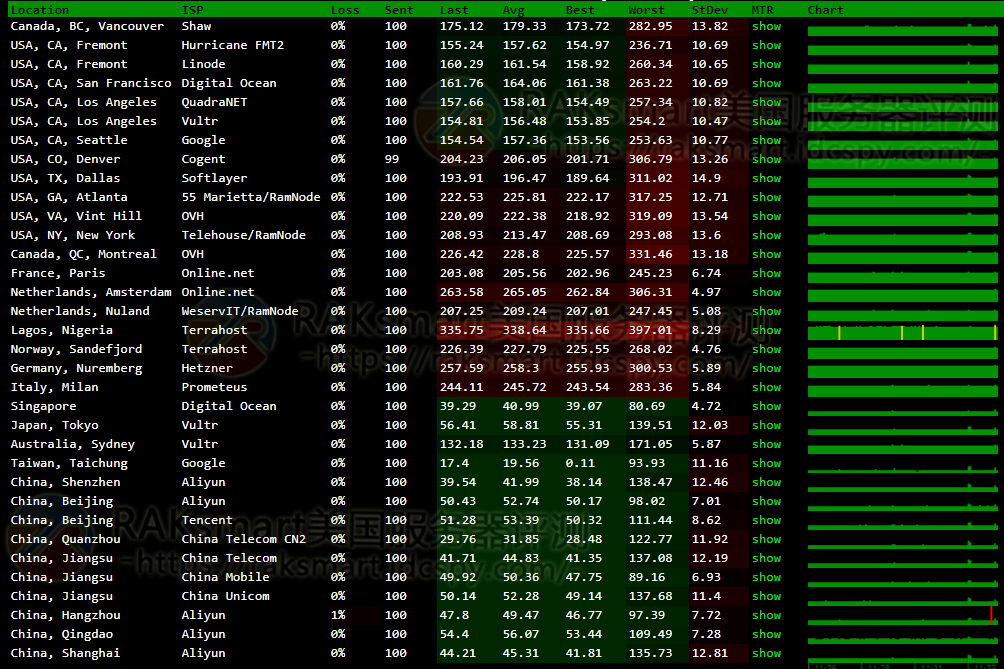Click the Best column header
The height and width of the screenshot is (669, 1004).
click(x=580, y=10)
